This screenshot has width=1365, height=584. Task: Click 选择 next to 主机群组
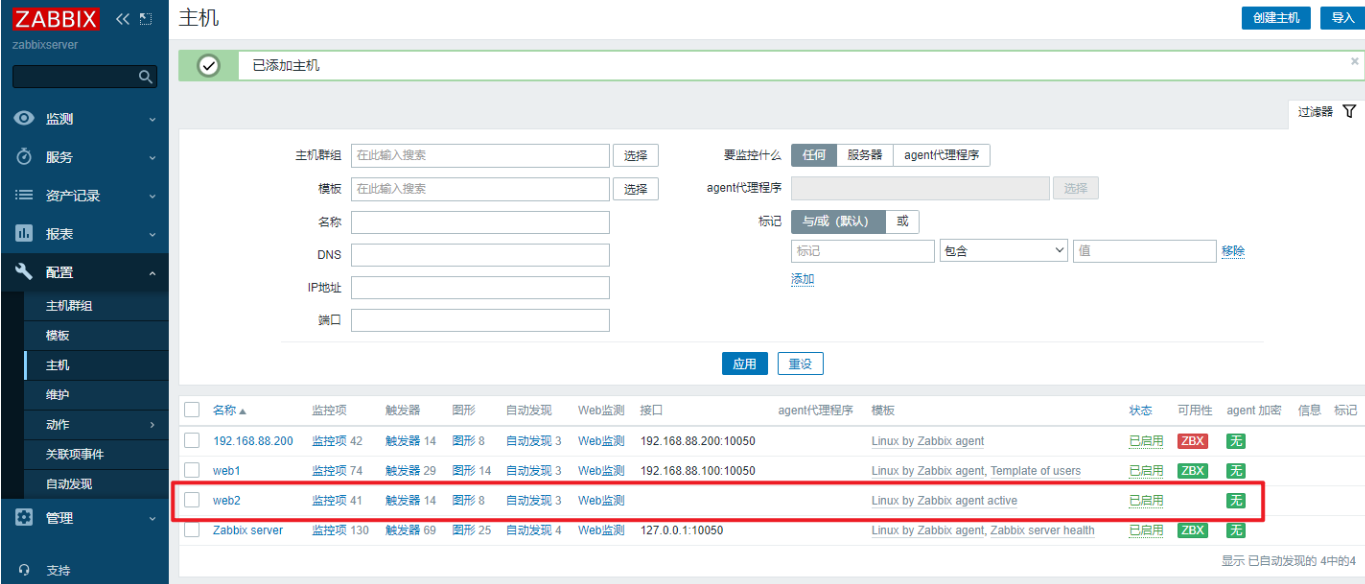(x=635, y=155)
